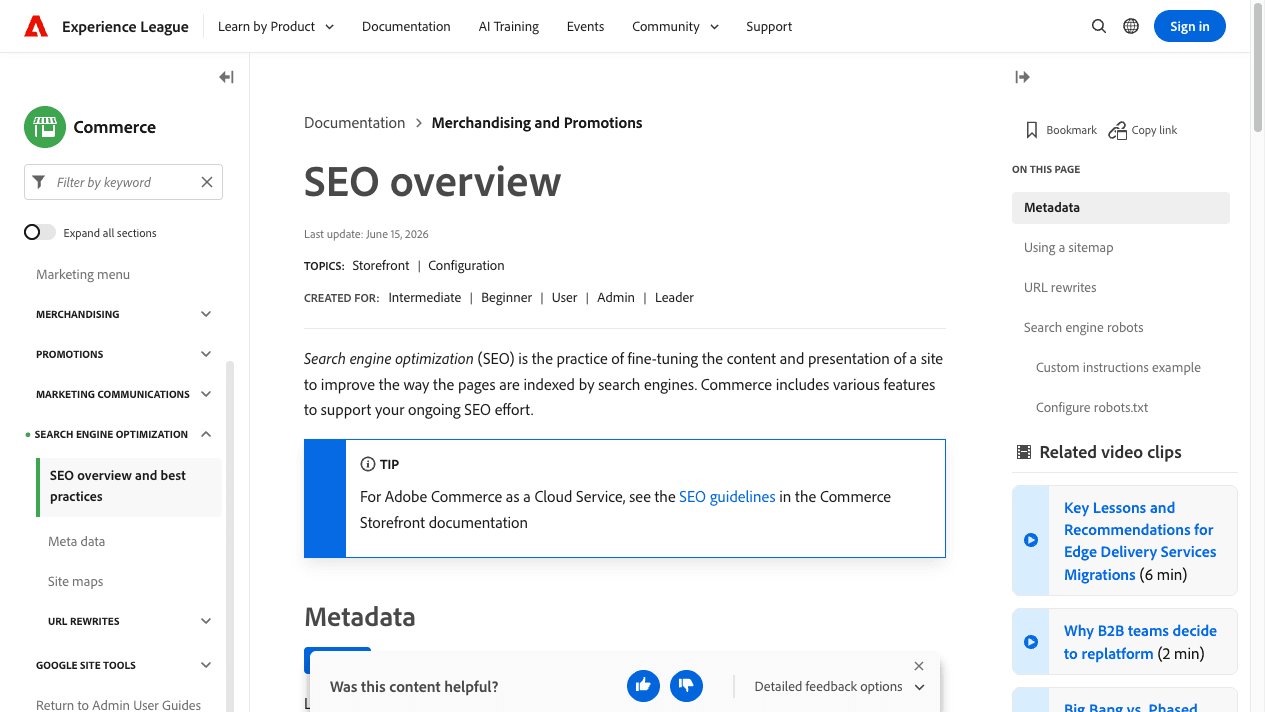Viewport: 1265px width, 712px height.
Task: Open the SEO guidelines link
Action: [x=727, y=496]
